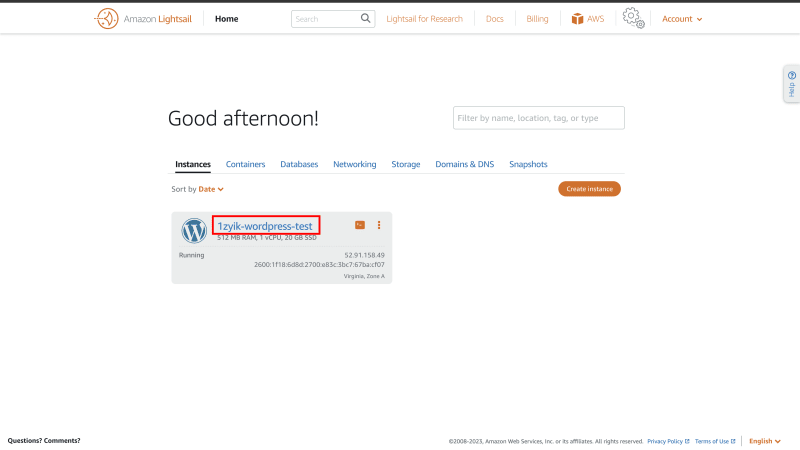Select the IPv4 address 52.91.158.49
800x450 pixels.
(x=364, y=255)
